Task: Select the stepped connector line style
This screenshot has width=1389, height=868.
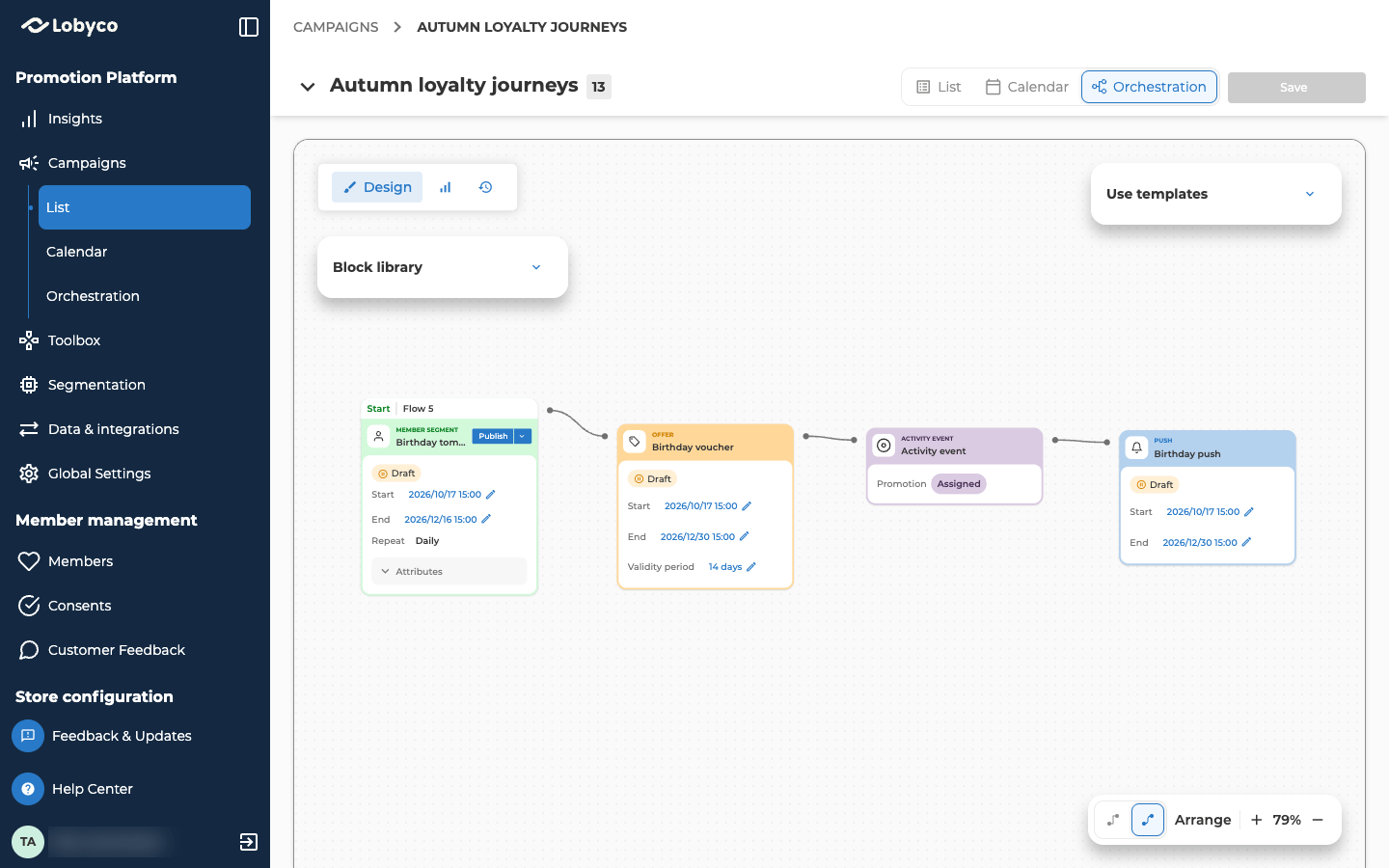Action: (x=1113, y=820)
